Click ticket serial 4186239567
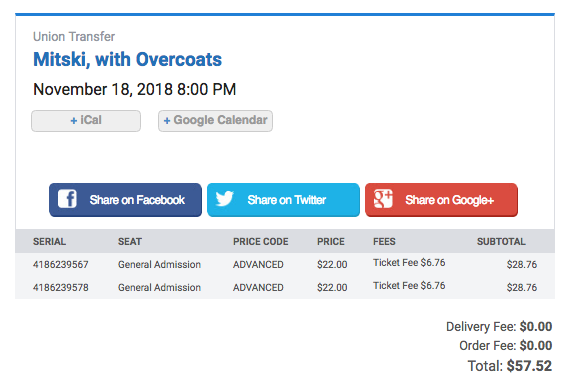Screen dimensions: 574x385 coord(61,265)
